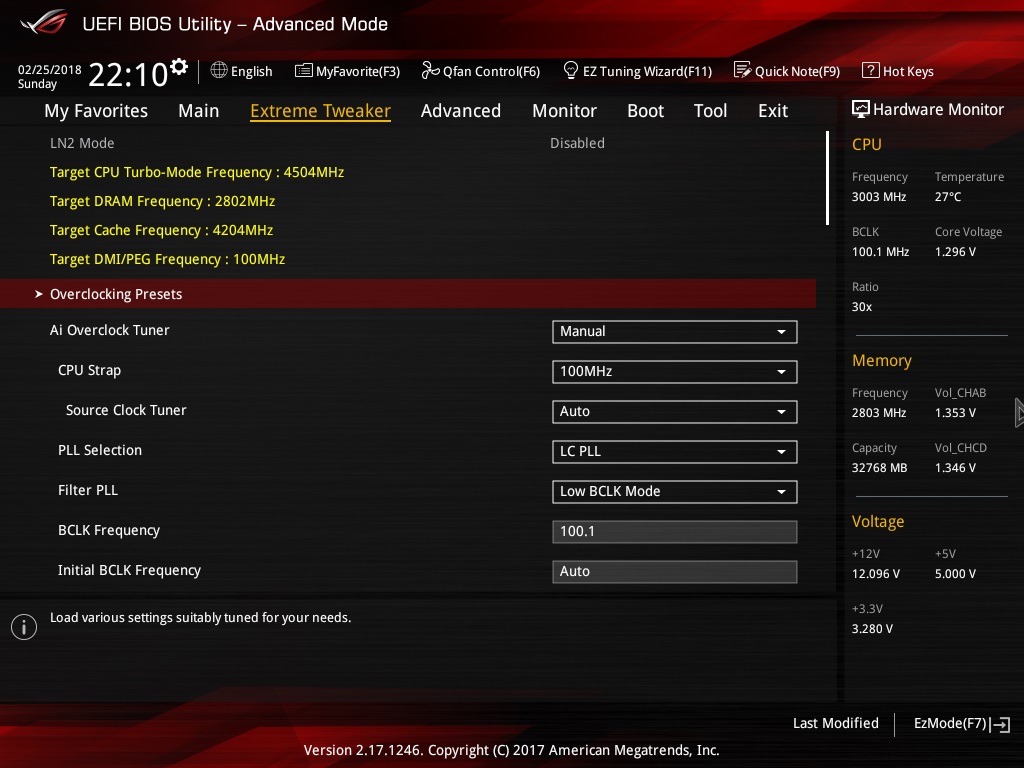Switch to the Main tab
The image size is (1024, 768).
point(199,111)
